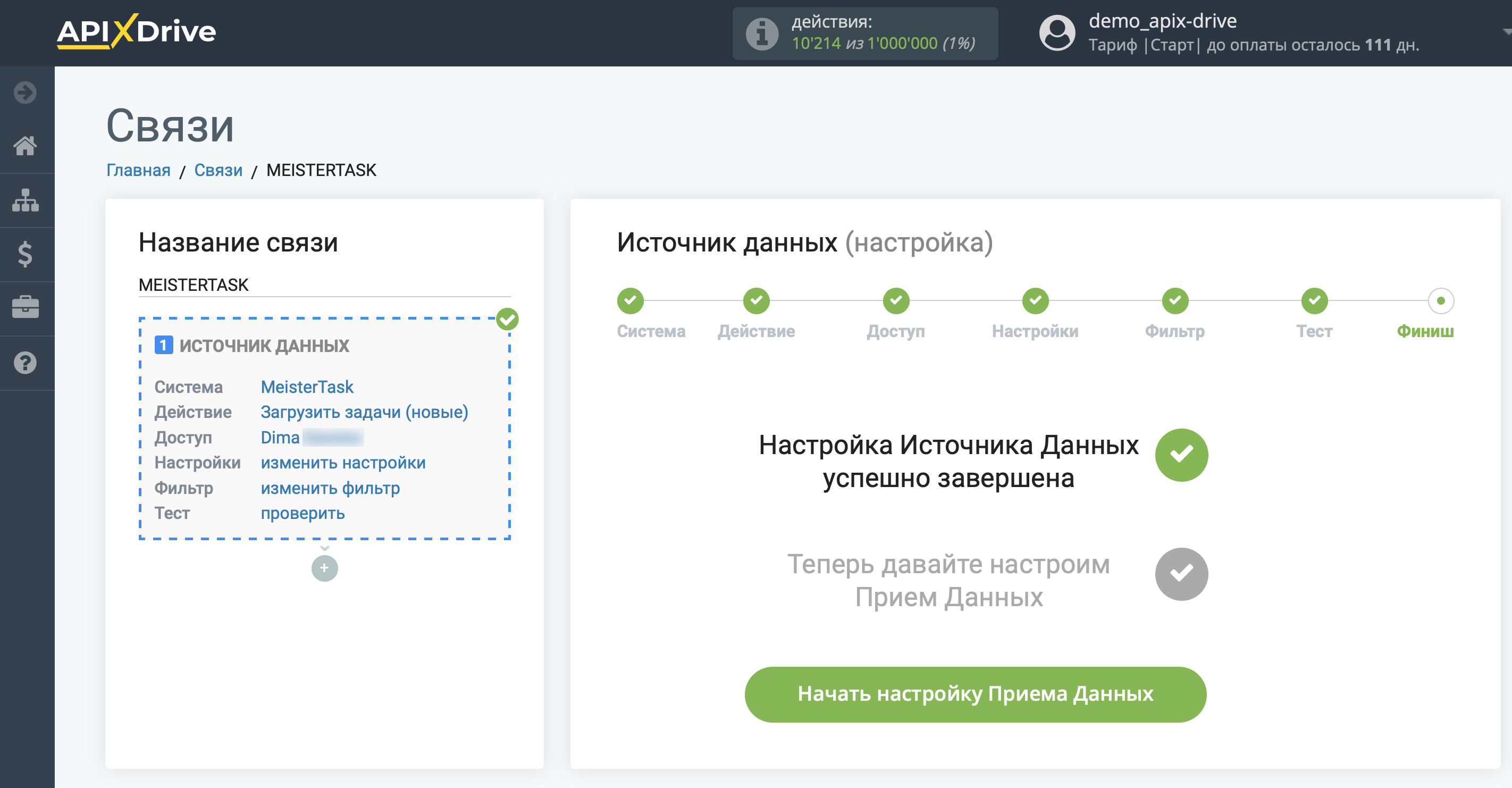
Task: Open the account dropdown arrow
Action: pos(1506,32)
